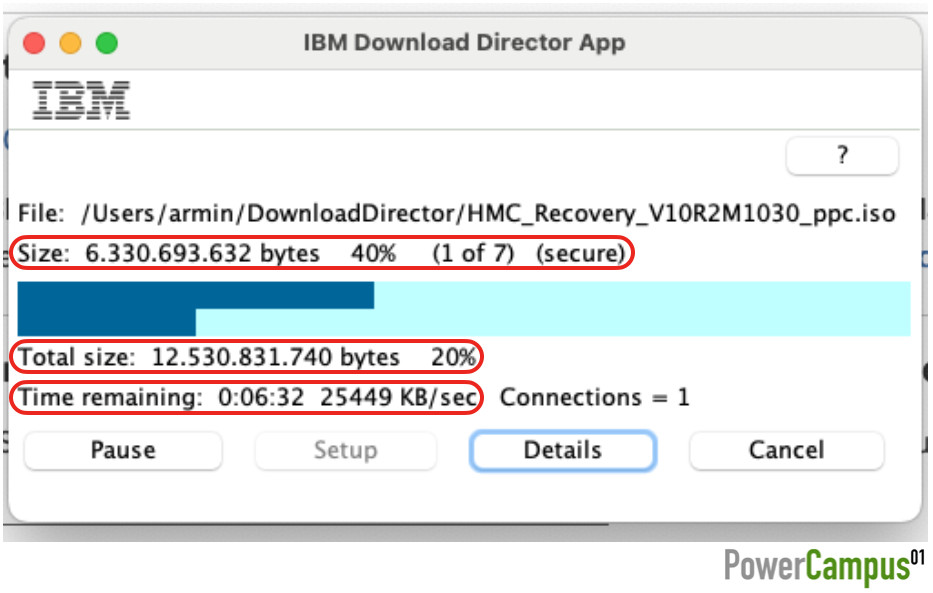
Task: Open the Setup button
Action: point(346,450)
